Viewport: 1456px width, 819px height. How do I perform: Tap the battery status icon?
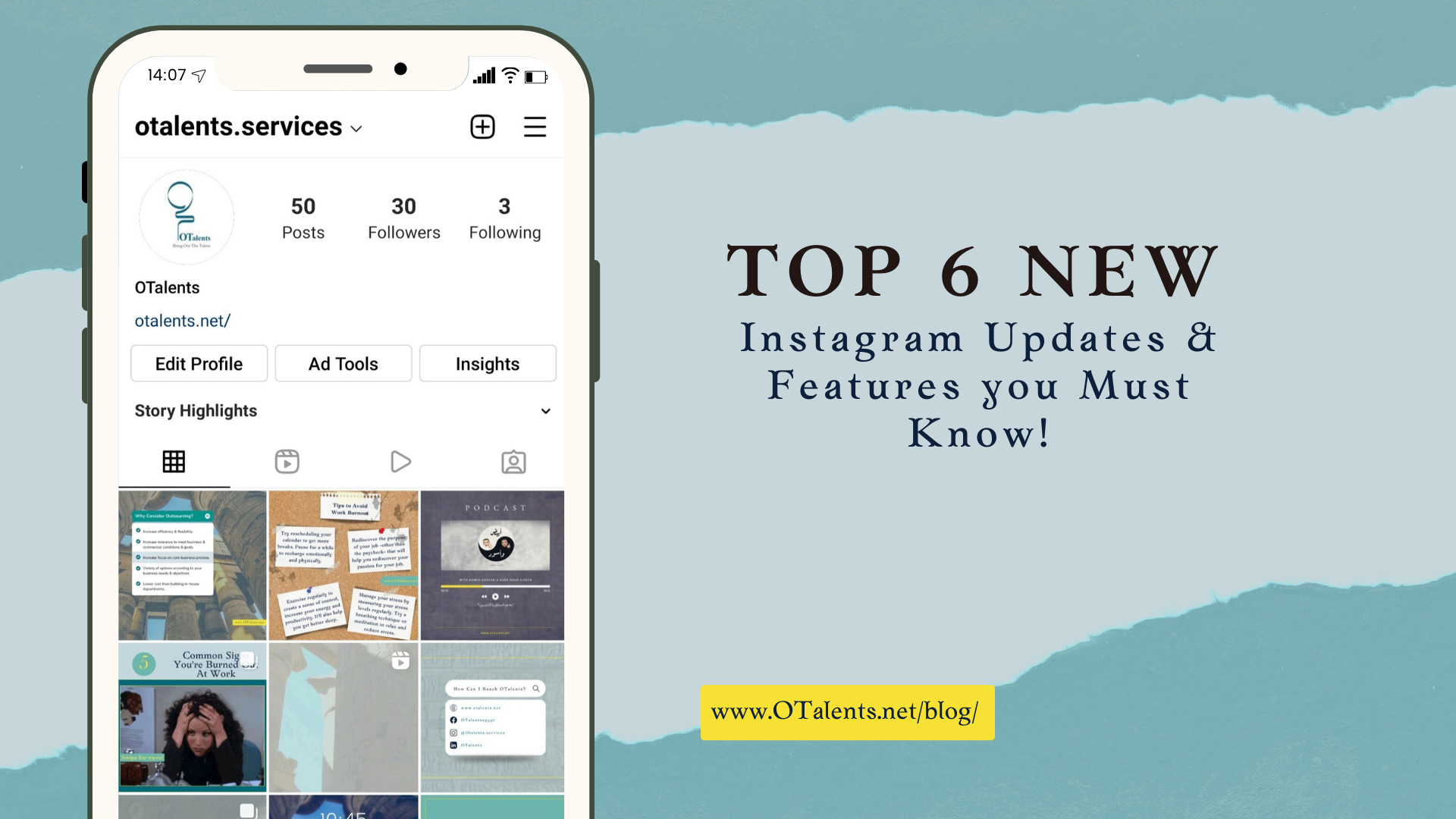(540, 76)
